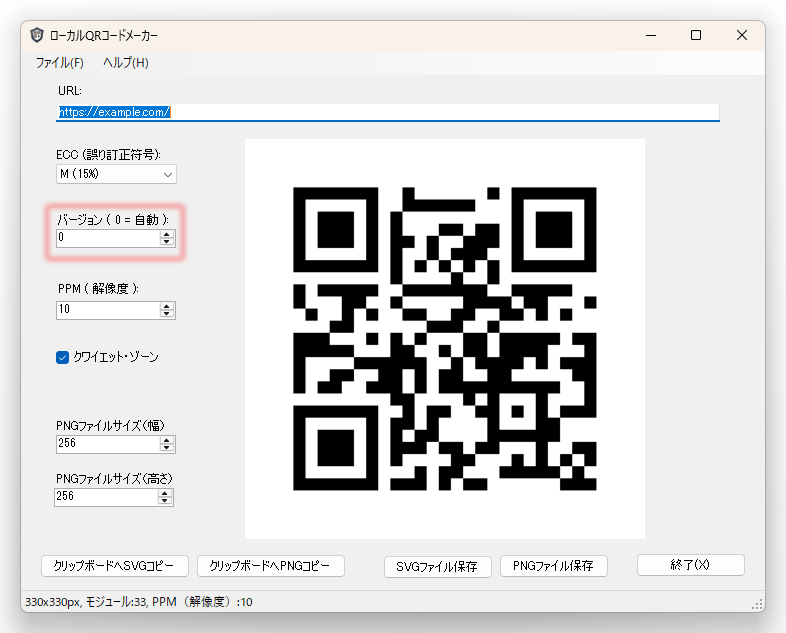Click クリップボードへPNGコピー button
Screen dimensions: 786x633
pyautogui.click(x=271, y=566)
